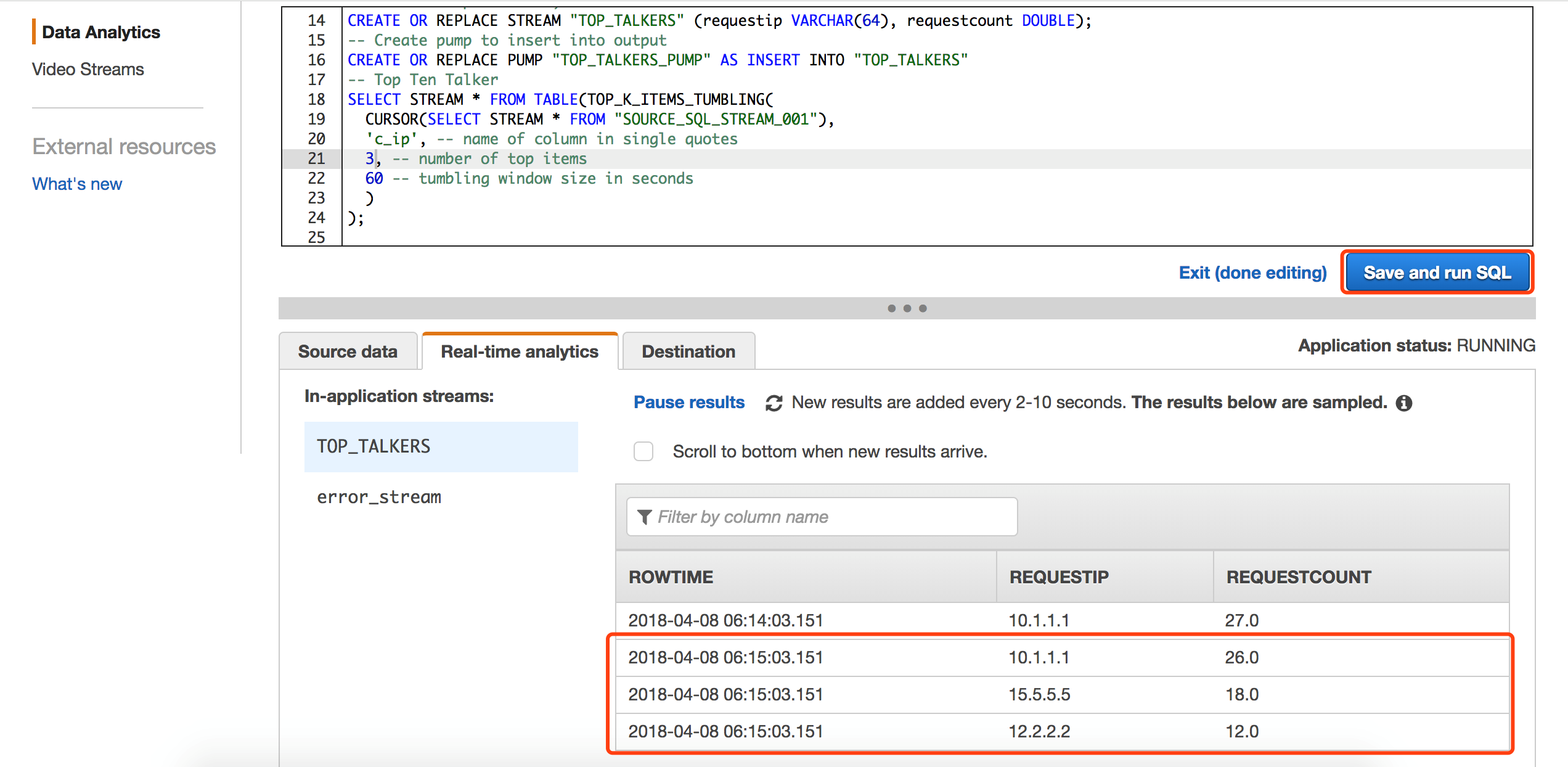Switch to the Source data tab
This screenshot has width=1568, height=767.
[348, 351]
